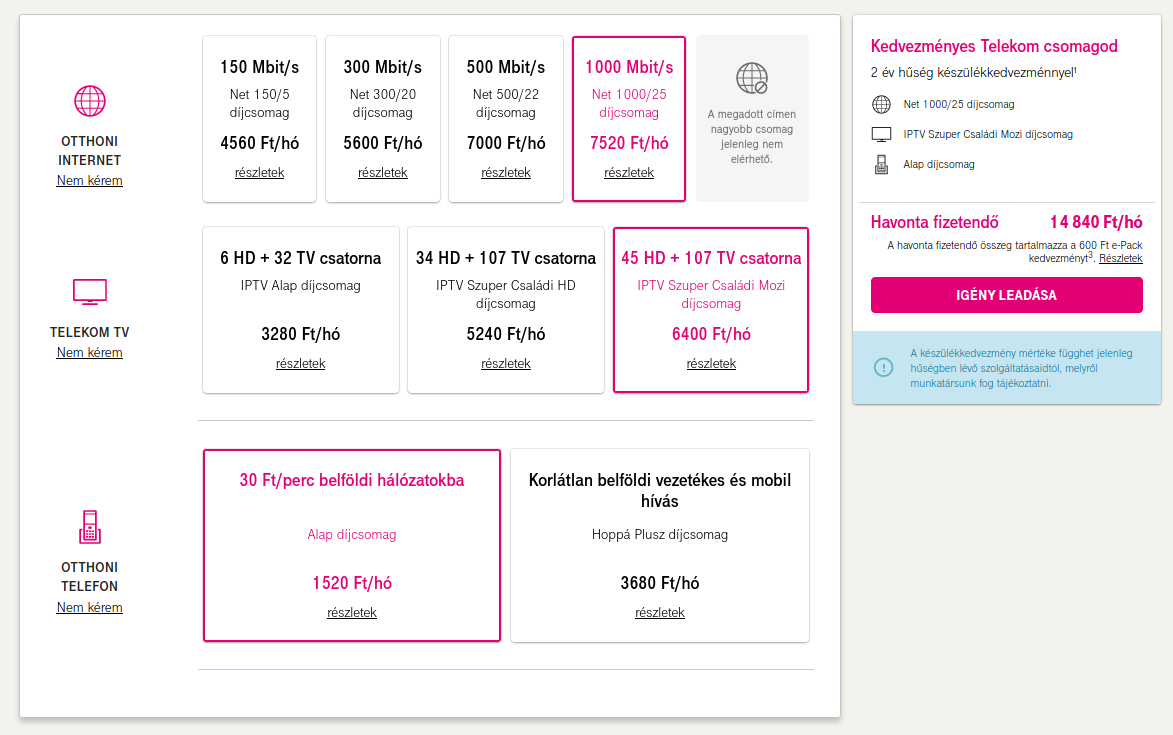View részletek of the Hoppá Plusz díjcsomag

pos(660,612)
